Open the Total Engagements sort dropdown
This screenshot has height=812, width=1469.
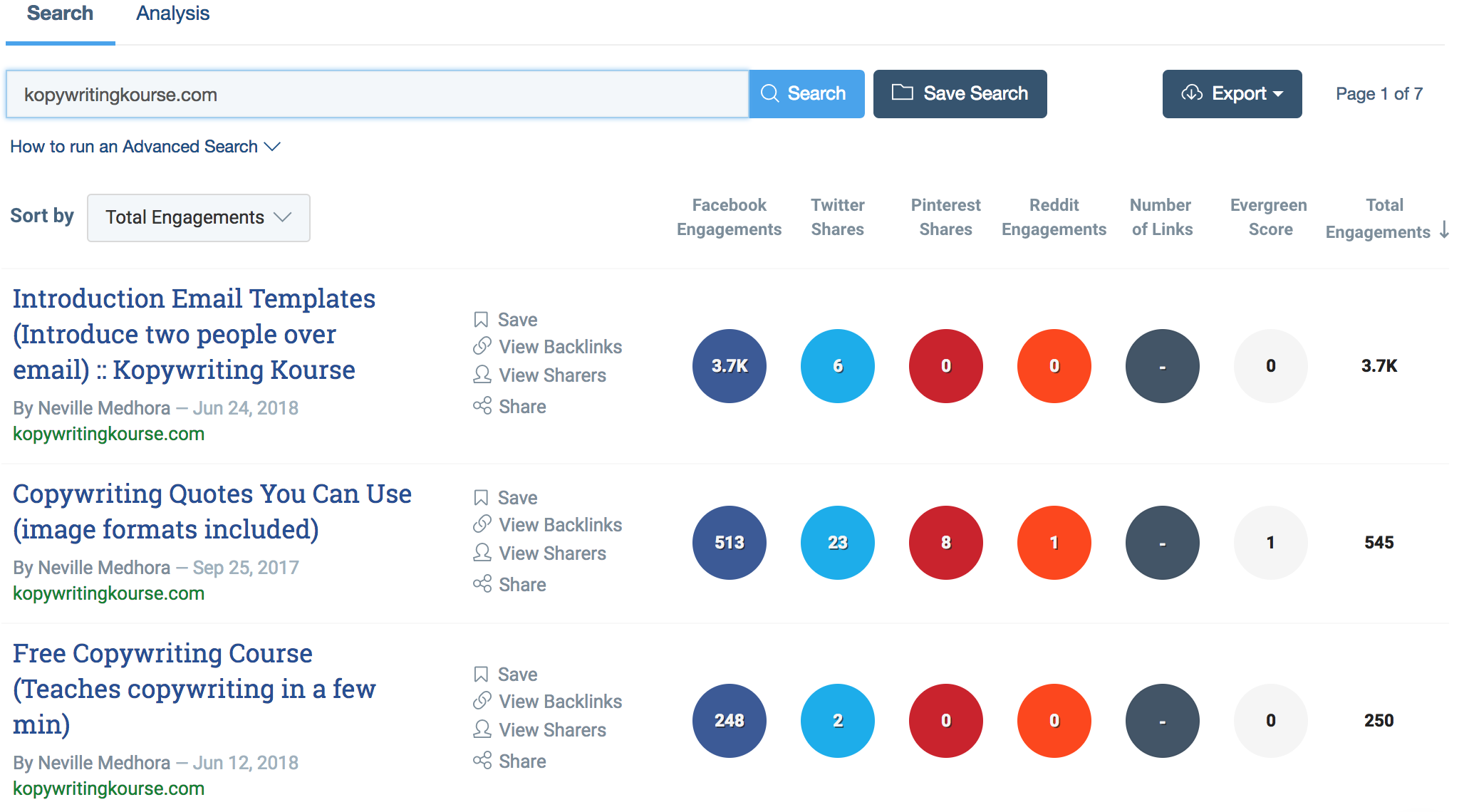tap(199, 218)
